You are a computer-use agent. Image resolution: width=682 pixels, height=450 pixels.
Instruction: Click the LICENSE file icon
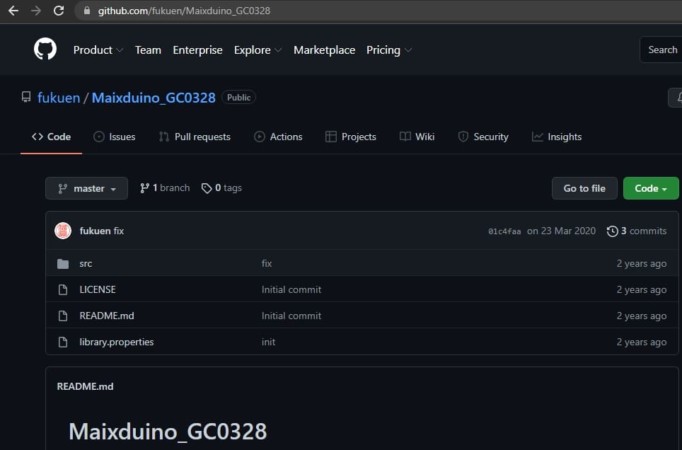[63, 290]
